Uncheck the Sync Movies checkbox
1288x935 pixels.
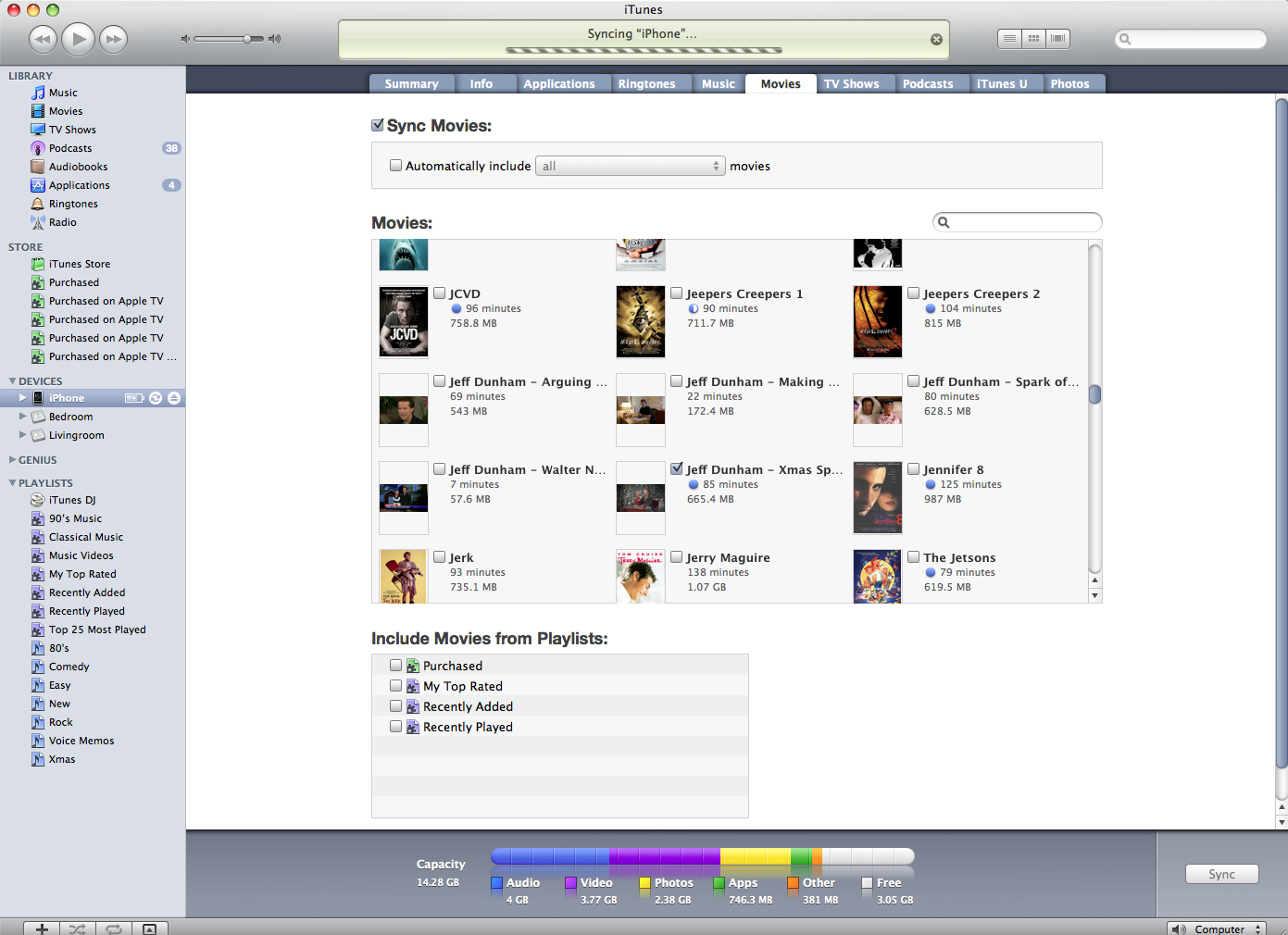[378, 125]
